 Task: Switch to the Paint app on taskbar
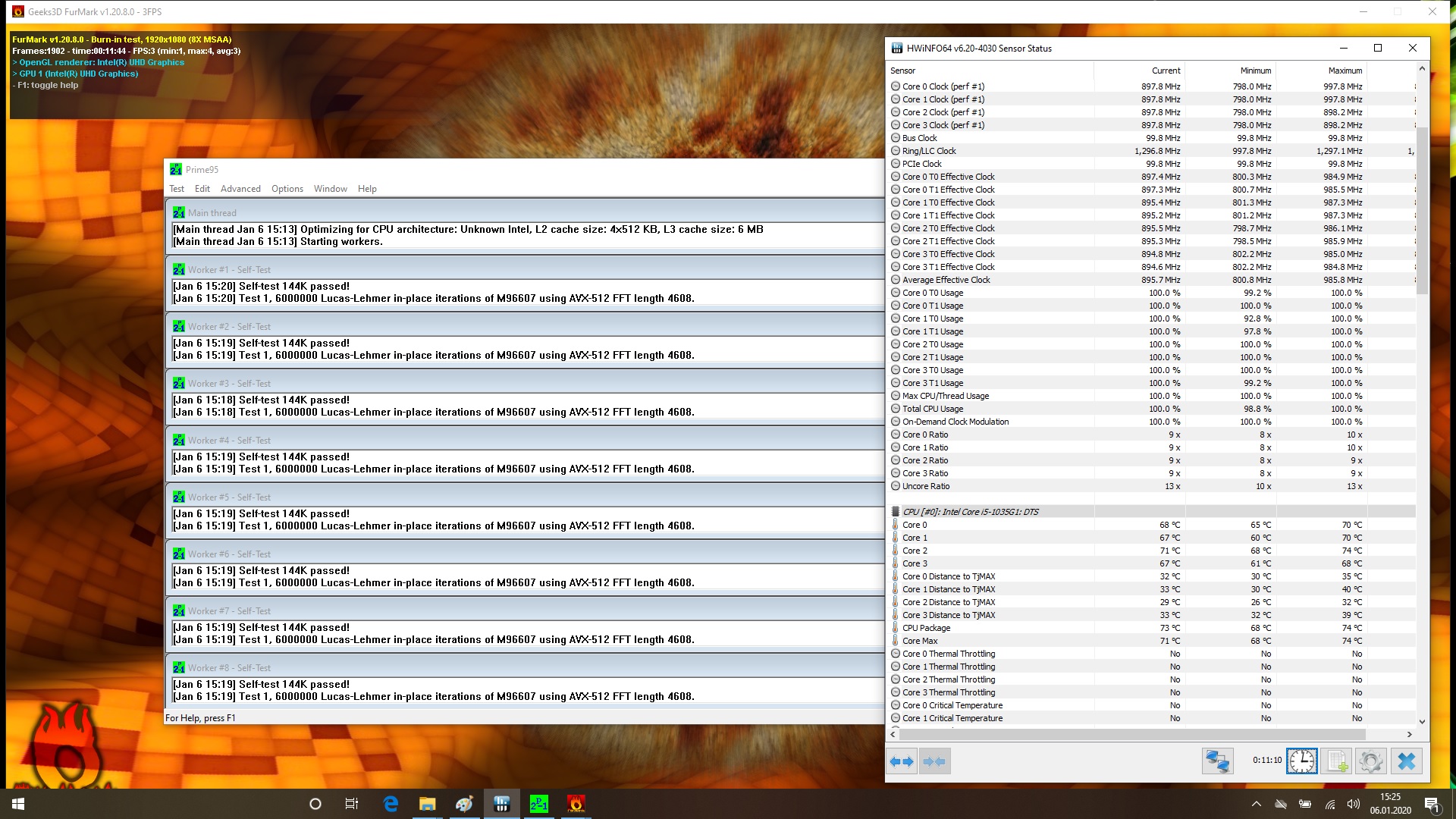click(465, 804)
